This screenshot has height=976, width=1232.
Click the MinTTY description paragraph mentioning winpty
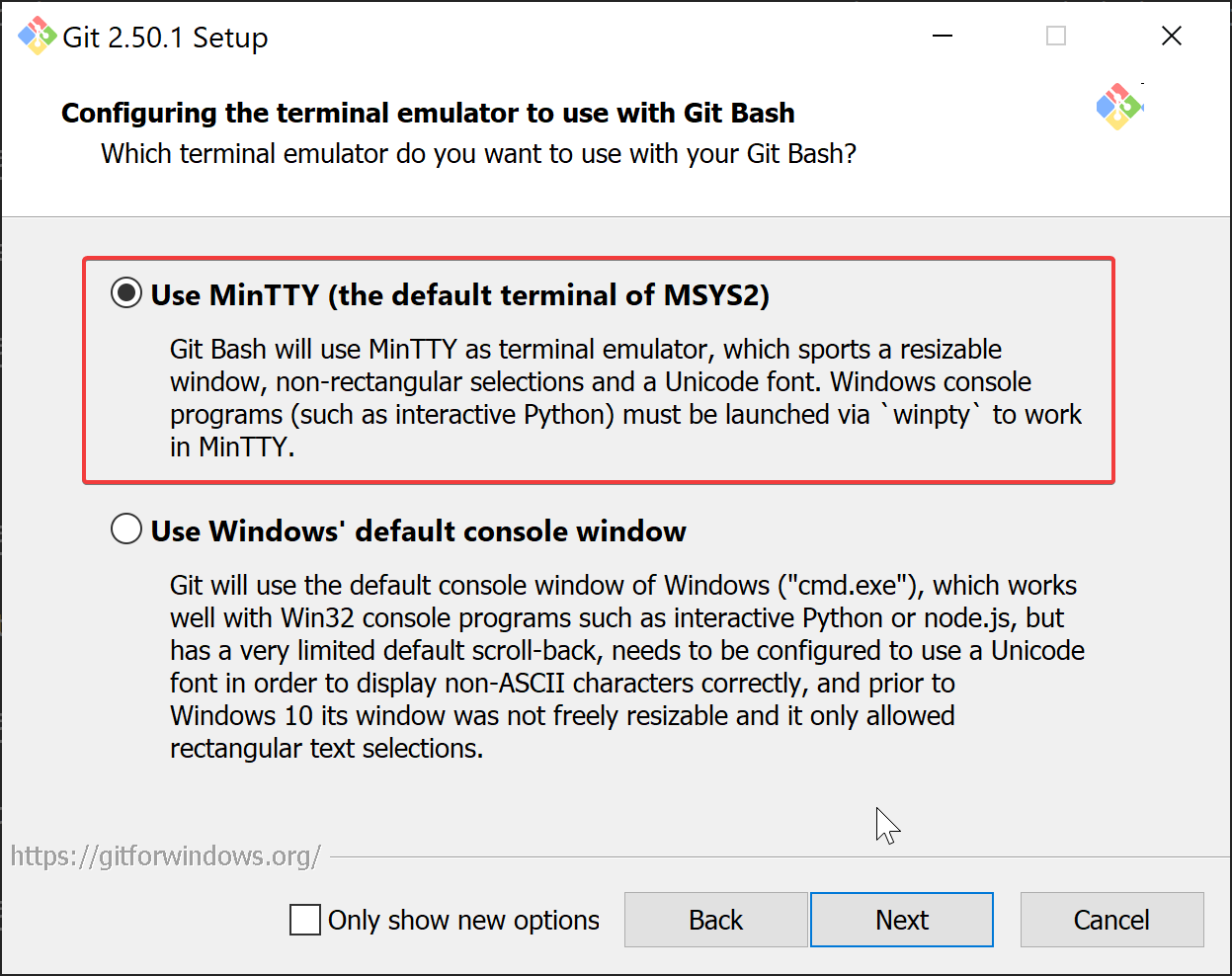[x=624, y=398]
